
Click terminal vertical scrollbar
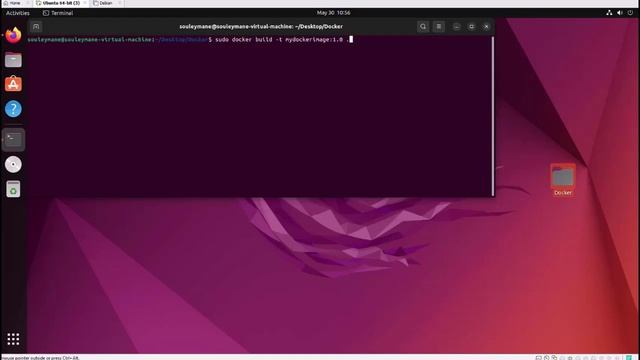tap(493, 116)
